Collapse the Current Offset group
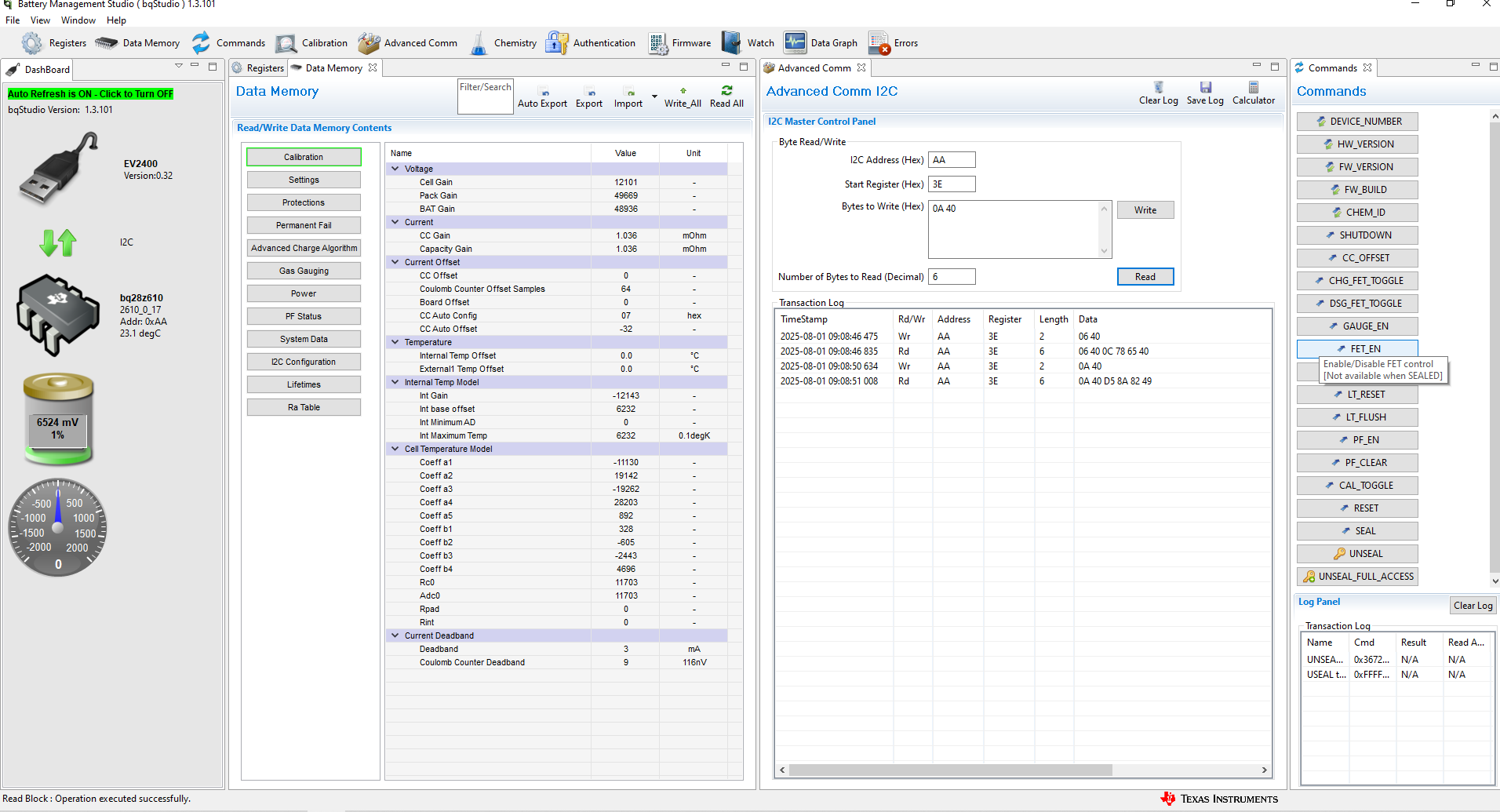The image size is (1500, 812). click(395, 262)
